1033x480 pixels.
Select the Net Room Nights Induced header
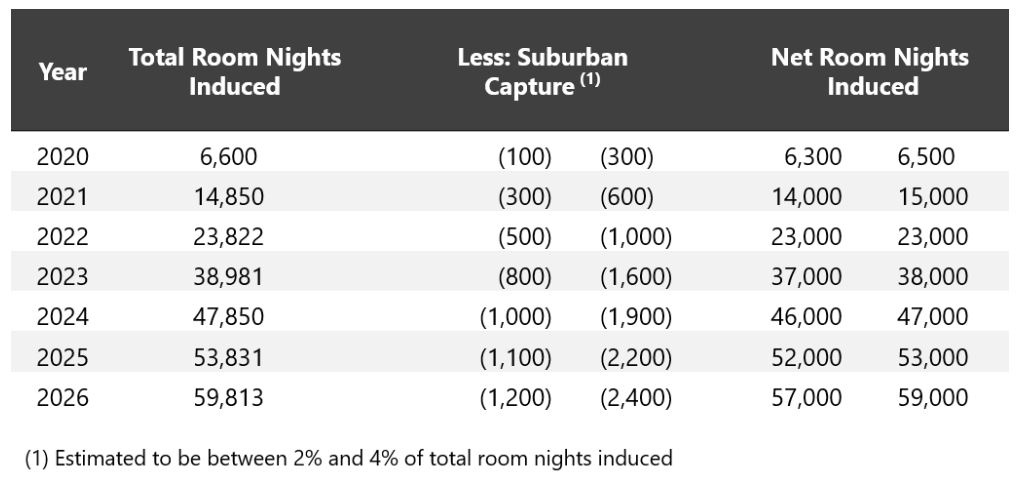(869, 71)
